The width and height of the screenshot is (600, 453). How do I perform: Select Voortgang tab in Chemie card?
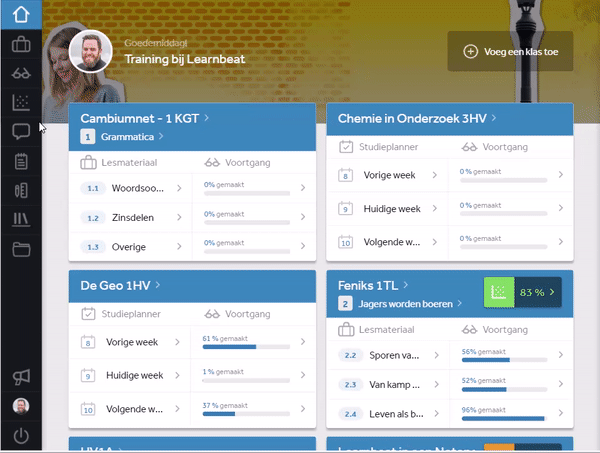(x=495, y=147)
